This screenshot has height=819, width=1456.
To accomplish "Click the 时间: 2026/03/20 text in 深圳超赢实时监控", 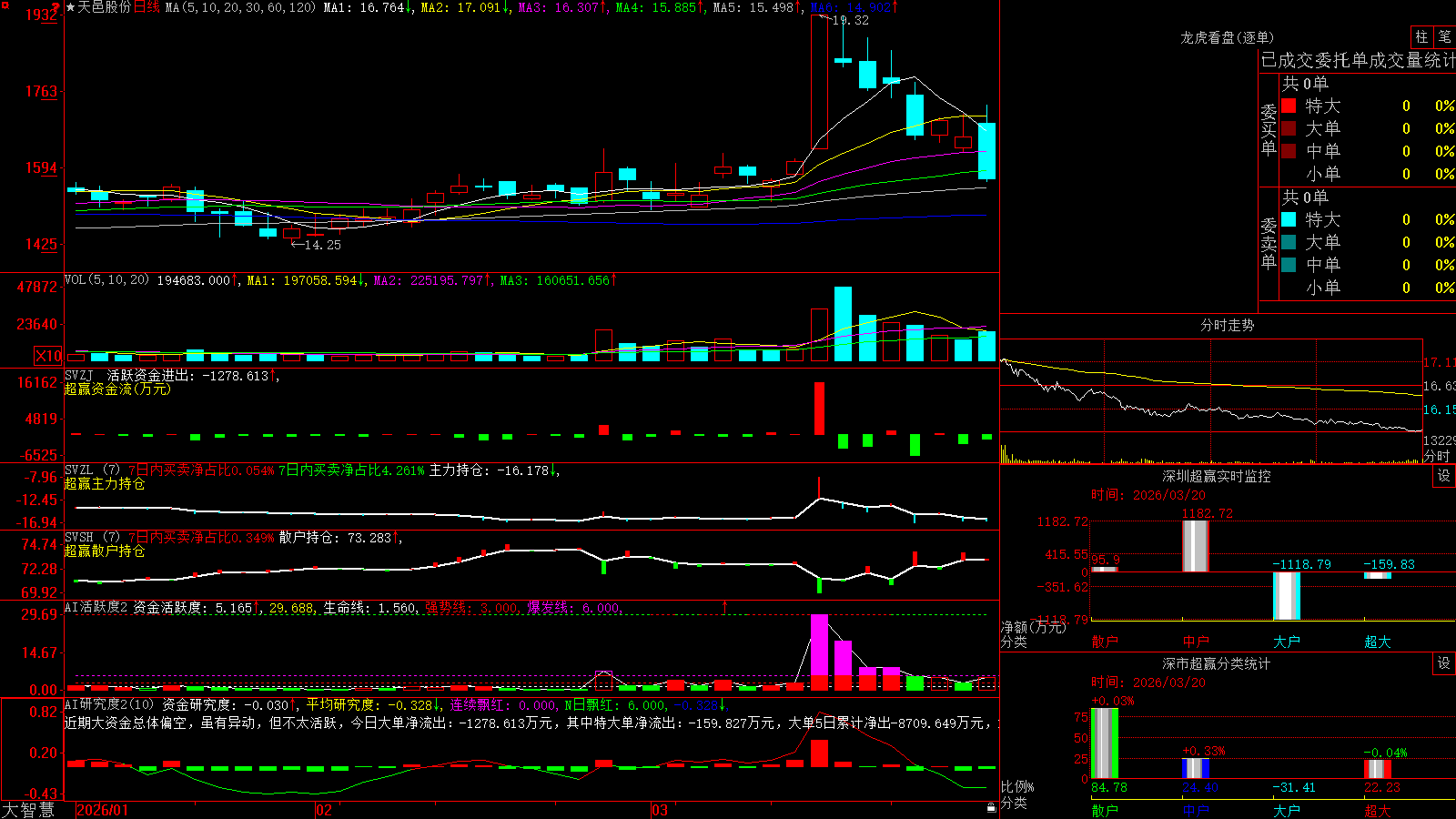I will click(1148, 495).
